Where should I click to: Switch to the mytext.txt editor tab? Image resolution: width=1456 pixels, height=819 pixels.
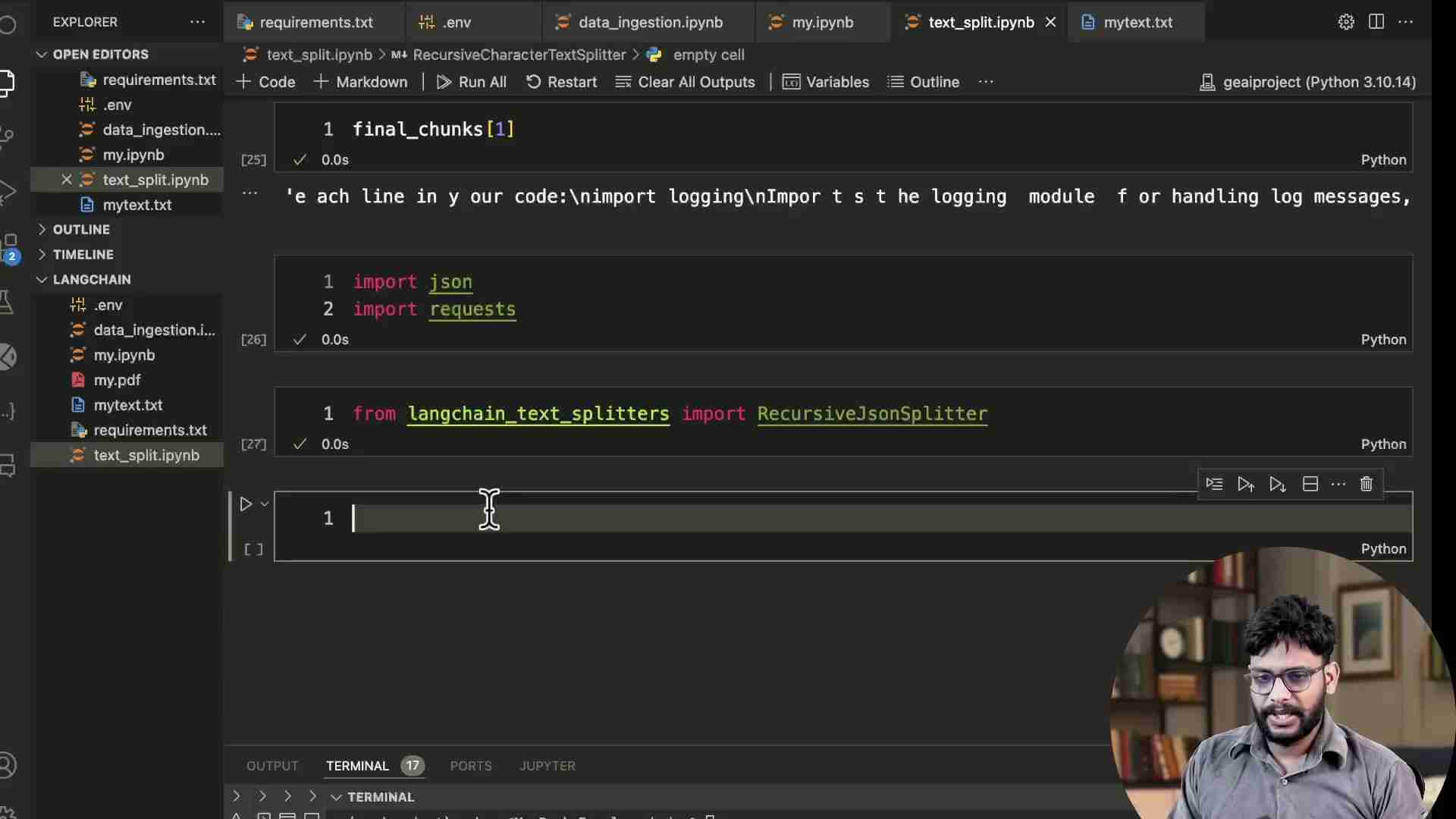(x=1137, y=23)
